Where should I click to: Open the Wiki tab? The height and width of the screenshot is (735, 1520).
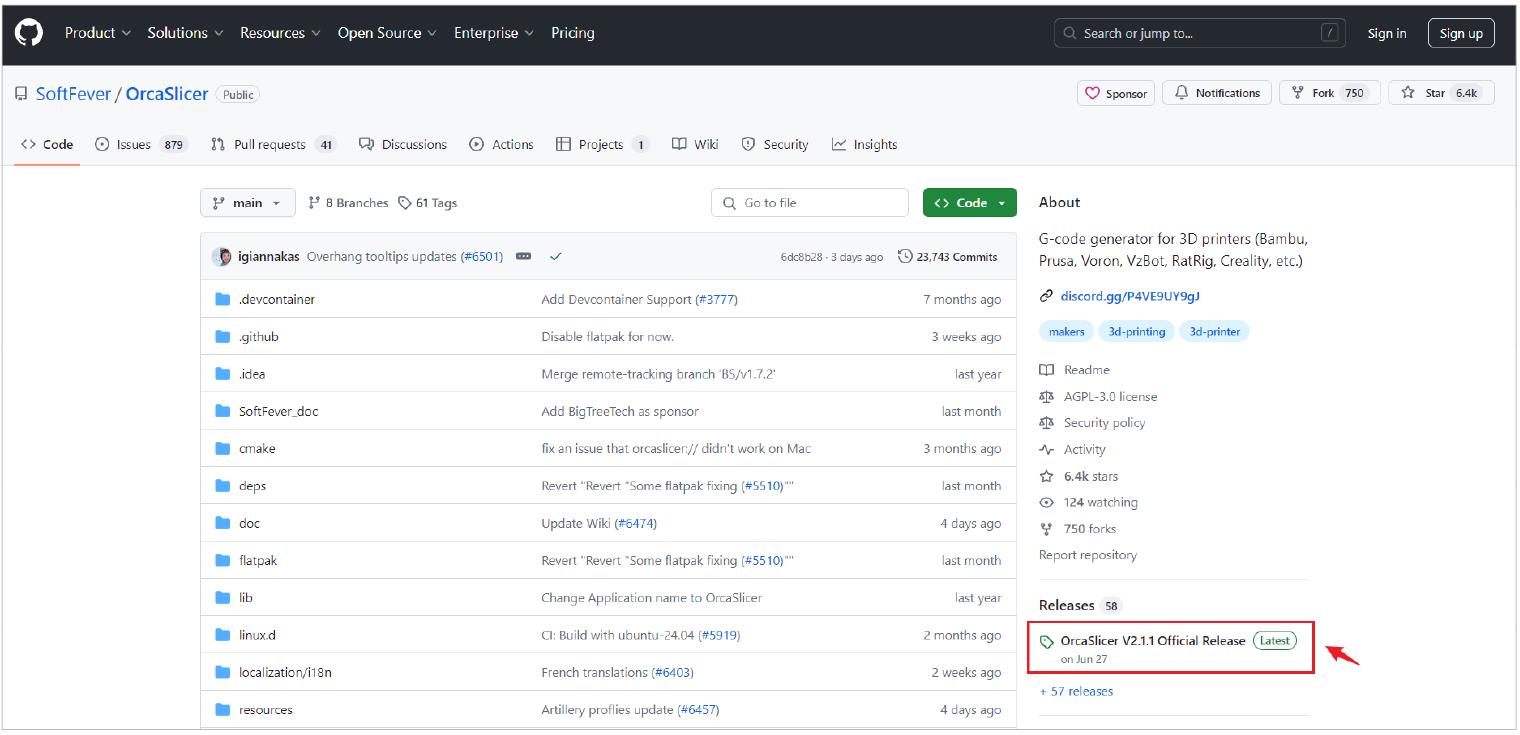pos(695,145)
